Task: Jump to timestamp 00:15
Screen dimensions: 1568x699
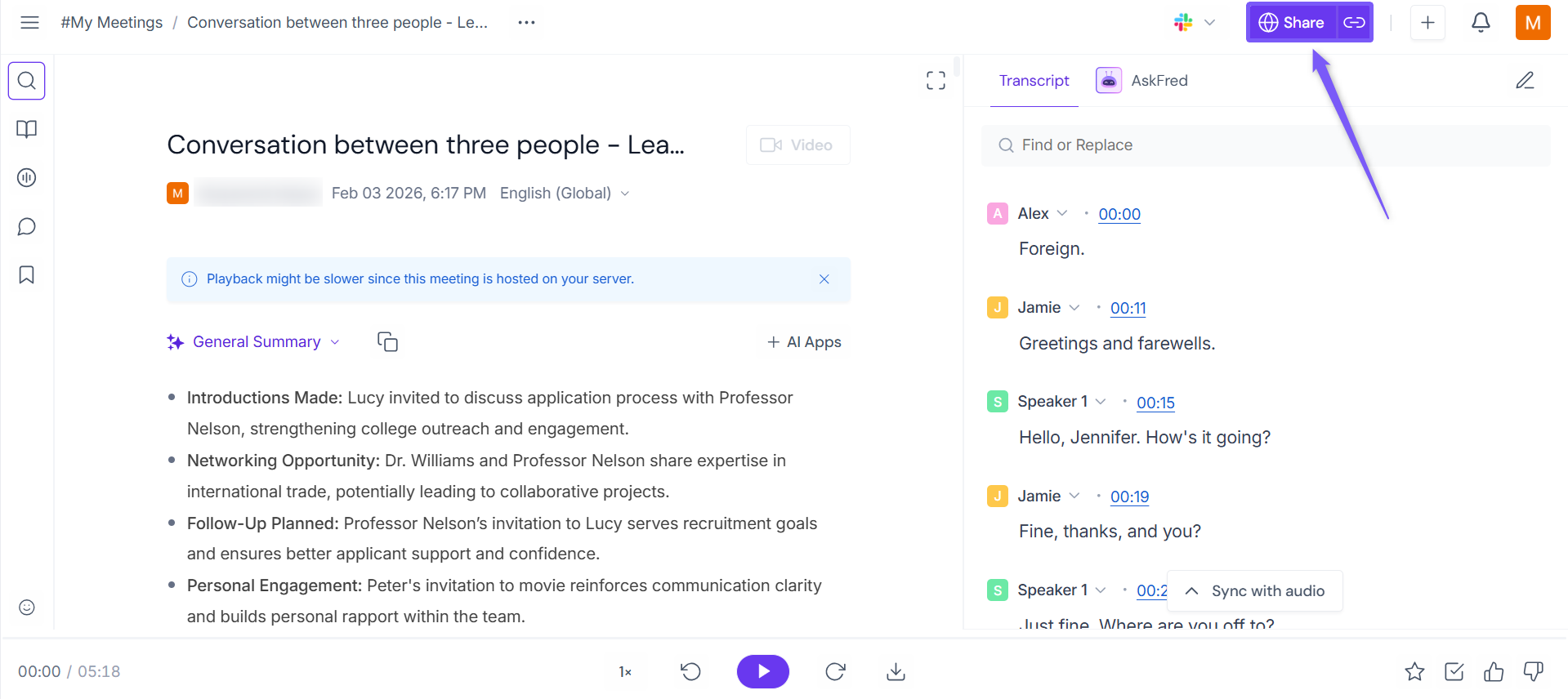Action: pyautogui.click(x=1155, y=403)
